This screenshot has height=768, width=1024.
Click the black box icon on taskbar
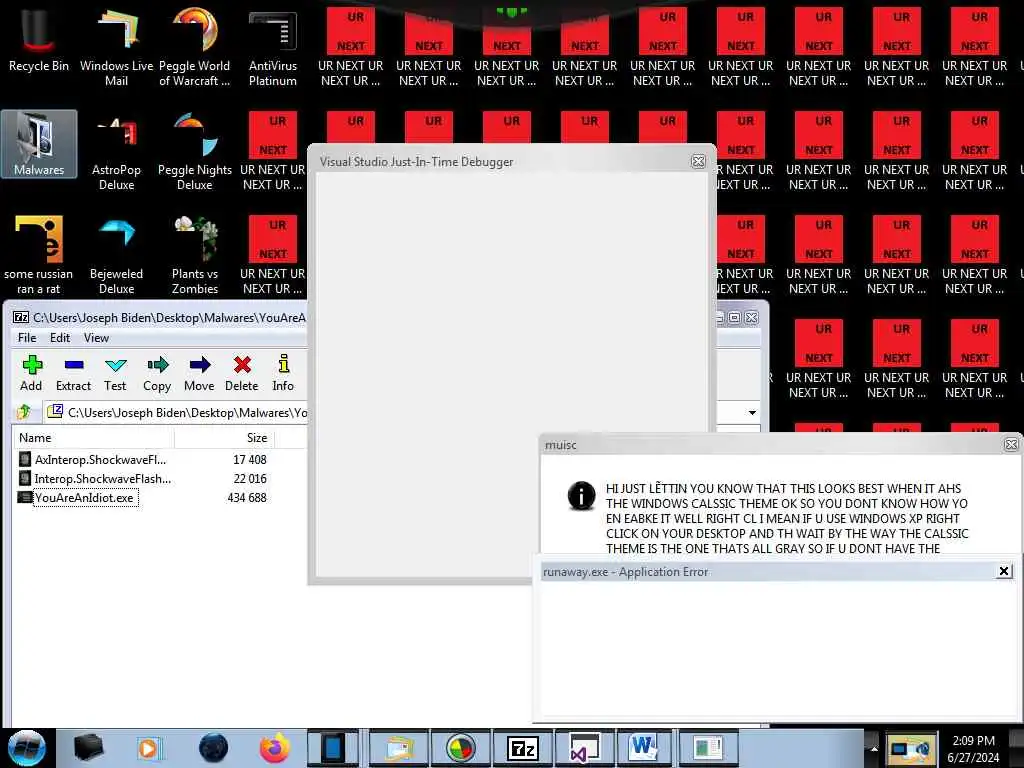pyautogui.click(x=88, y=748)
